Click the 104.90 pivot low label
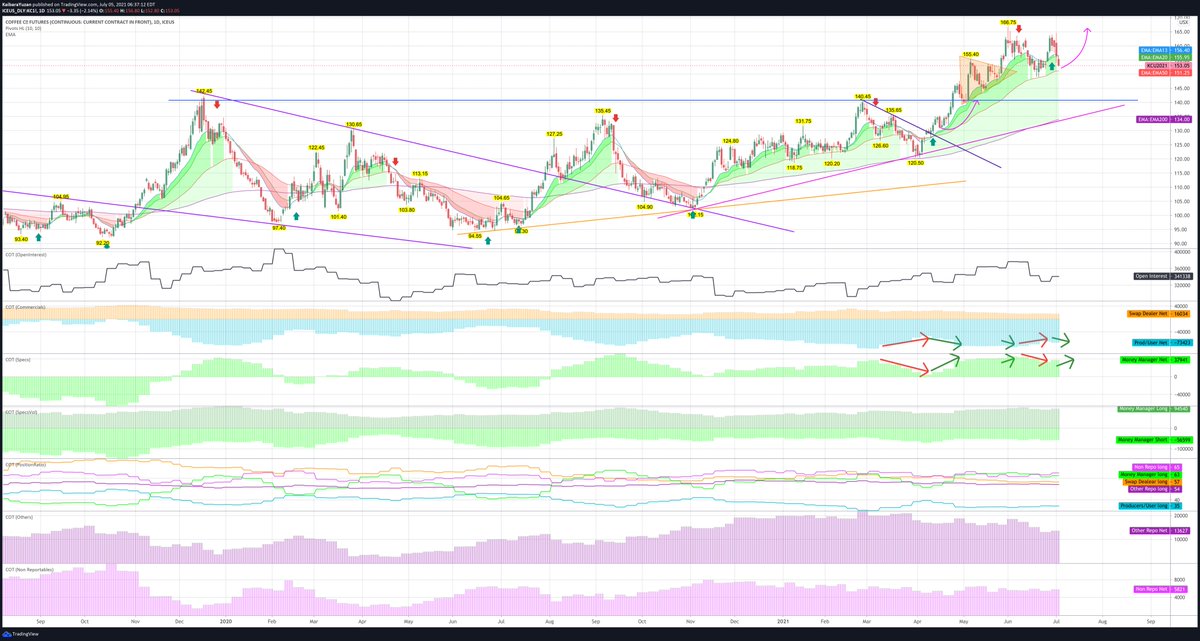The width and height of the screenshot is (1200, 641). pyautogui.click(x=645, y=206)
